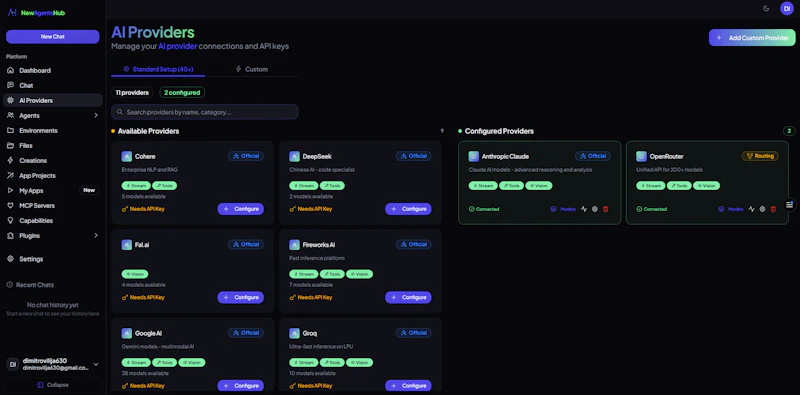Screen dimensions: 800x395
Task: Configure the Cohere provider
Action: point(241,209)
